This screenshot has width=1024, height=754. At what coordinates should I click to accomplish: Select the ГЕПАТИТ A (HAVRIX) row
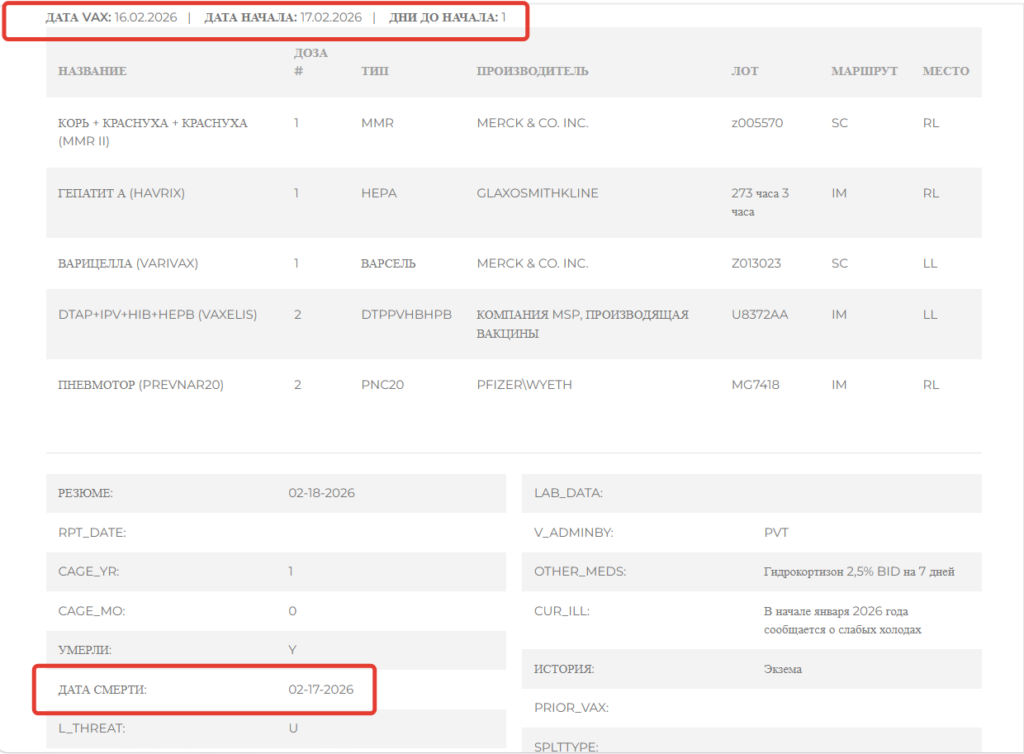[514, 202]
